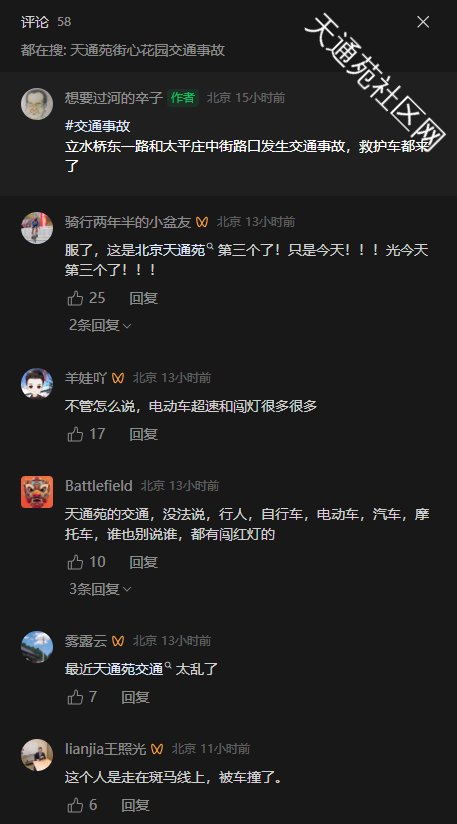
Task: Open lianjia王照光's profile avatar
Action: 37,755
